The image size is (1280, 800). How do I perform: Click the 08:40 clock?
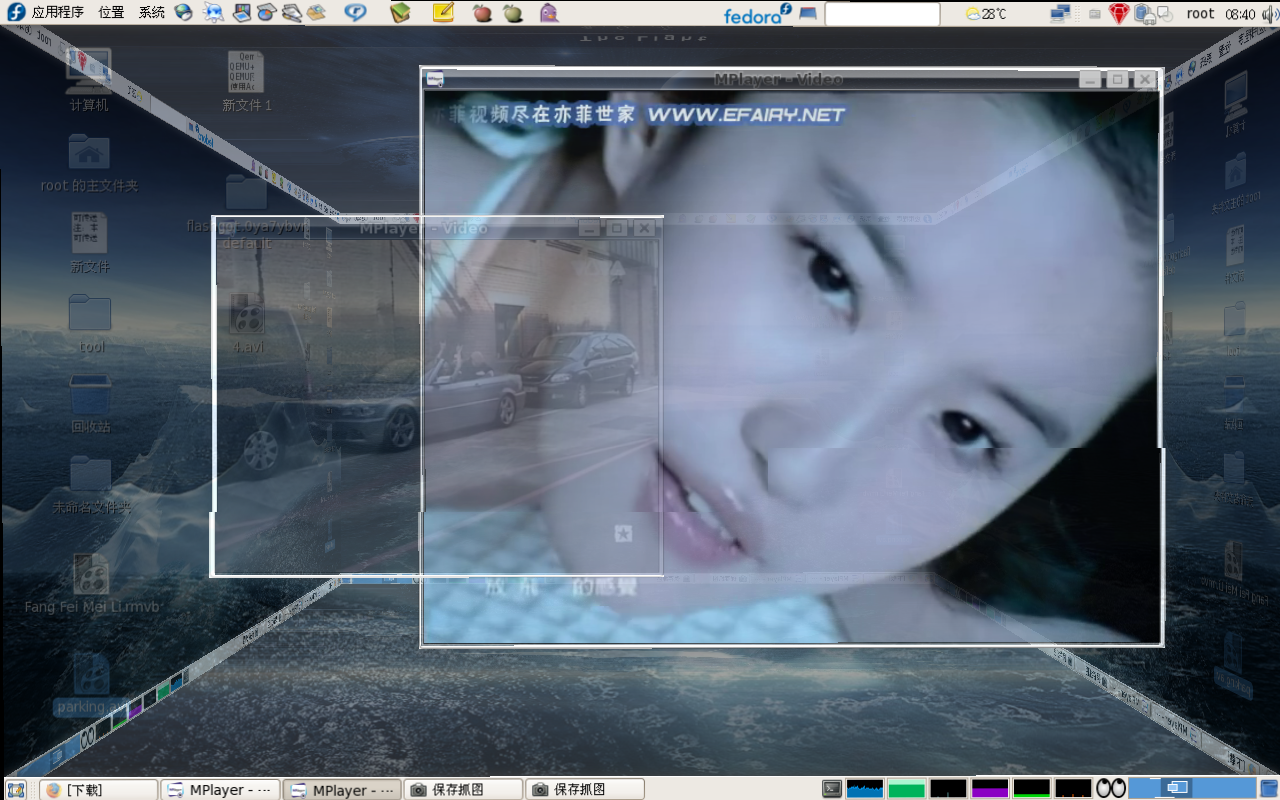[1240, 14]
